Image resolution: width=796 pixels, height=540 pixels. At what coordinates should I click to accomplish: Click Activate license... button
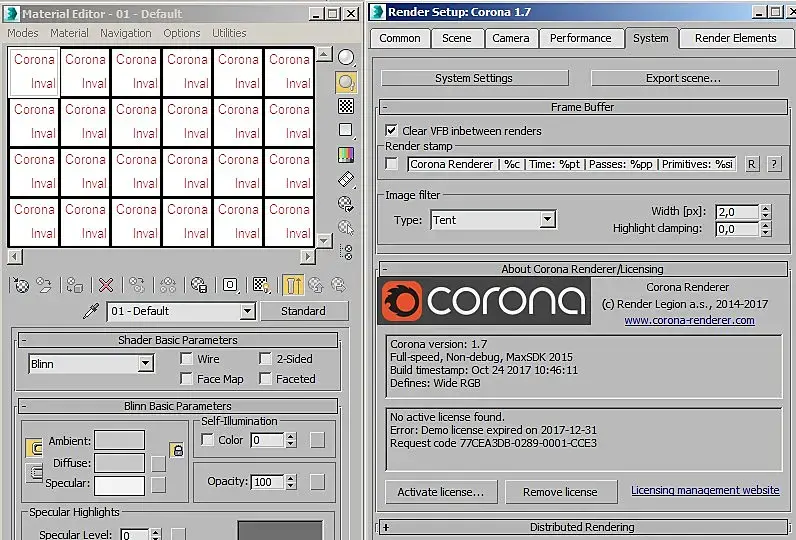click(x=441, y=492)
